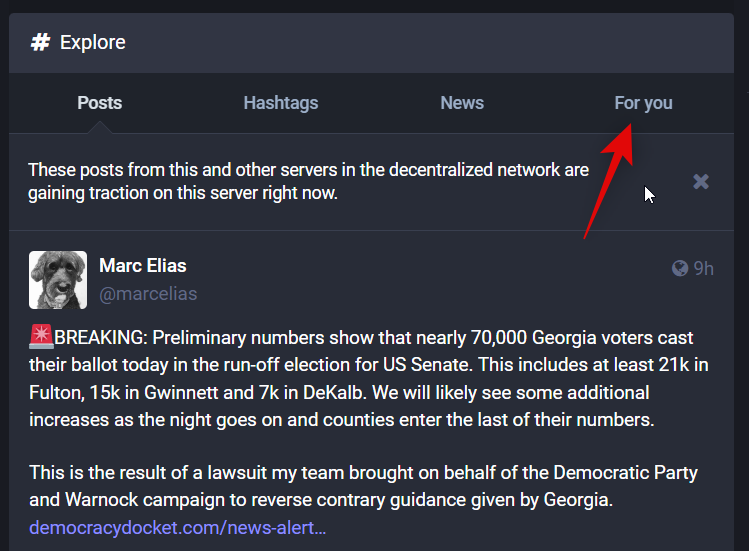Switch to the Posts tab

pyautogui.click(x=99, y=103)
